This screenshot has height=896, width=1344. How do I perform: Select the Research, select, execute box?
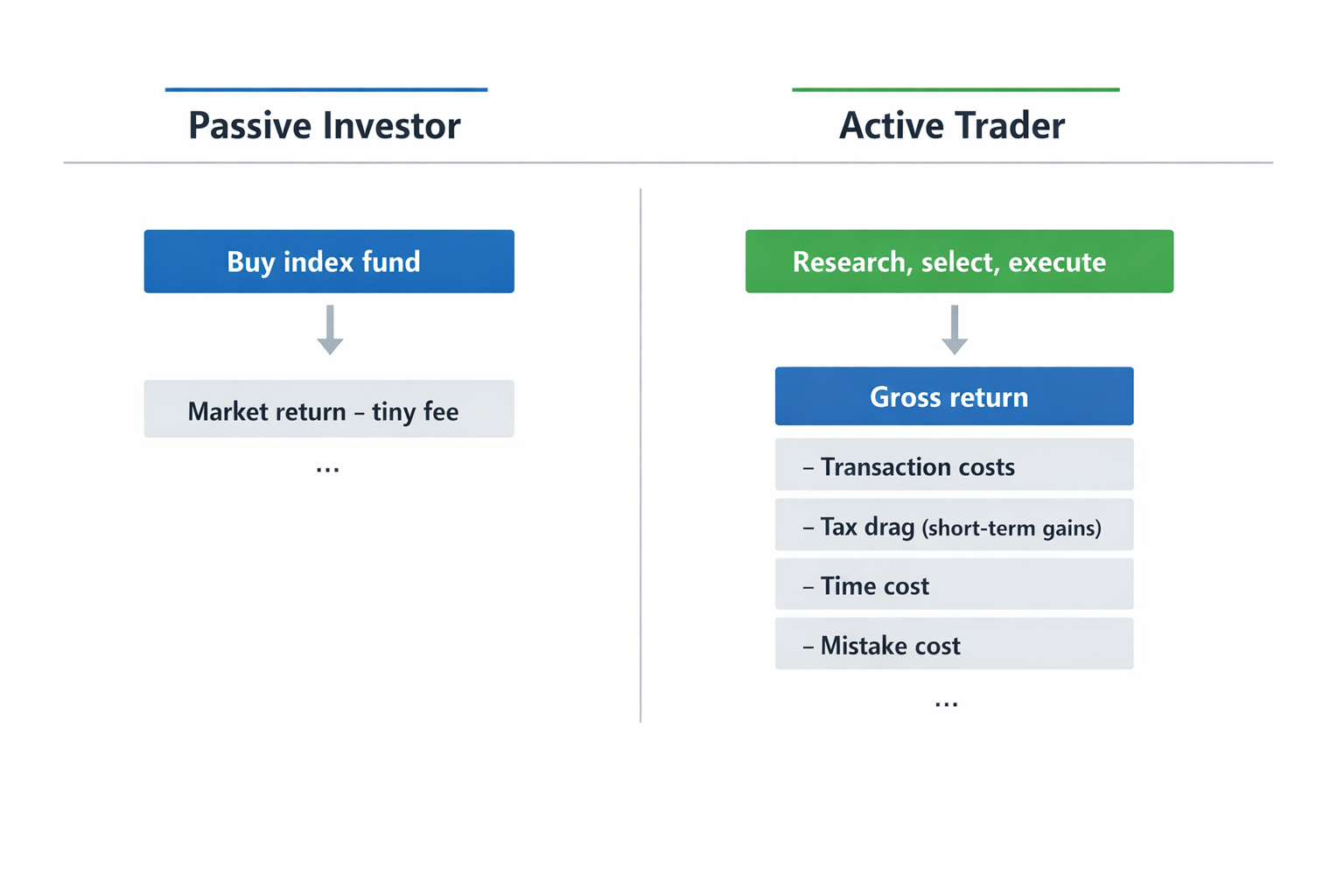(x=959, y=262)
